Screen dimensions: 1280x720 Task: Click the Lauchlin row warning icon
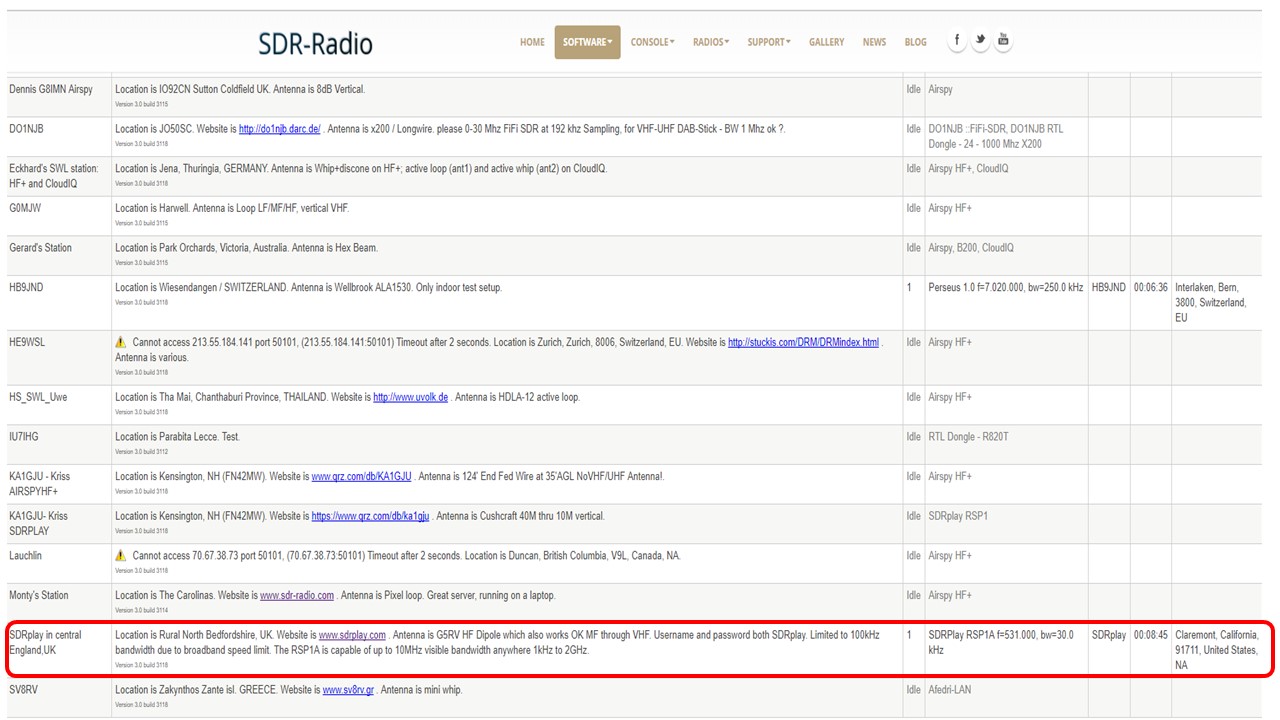pos(120,555)
